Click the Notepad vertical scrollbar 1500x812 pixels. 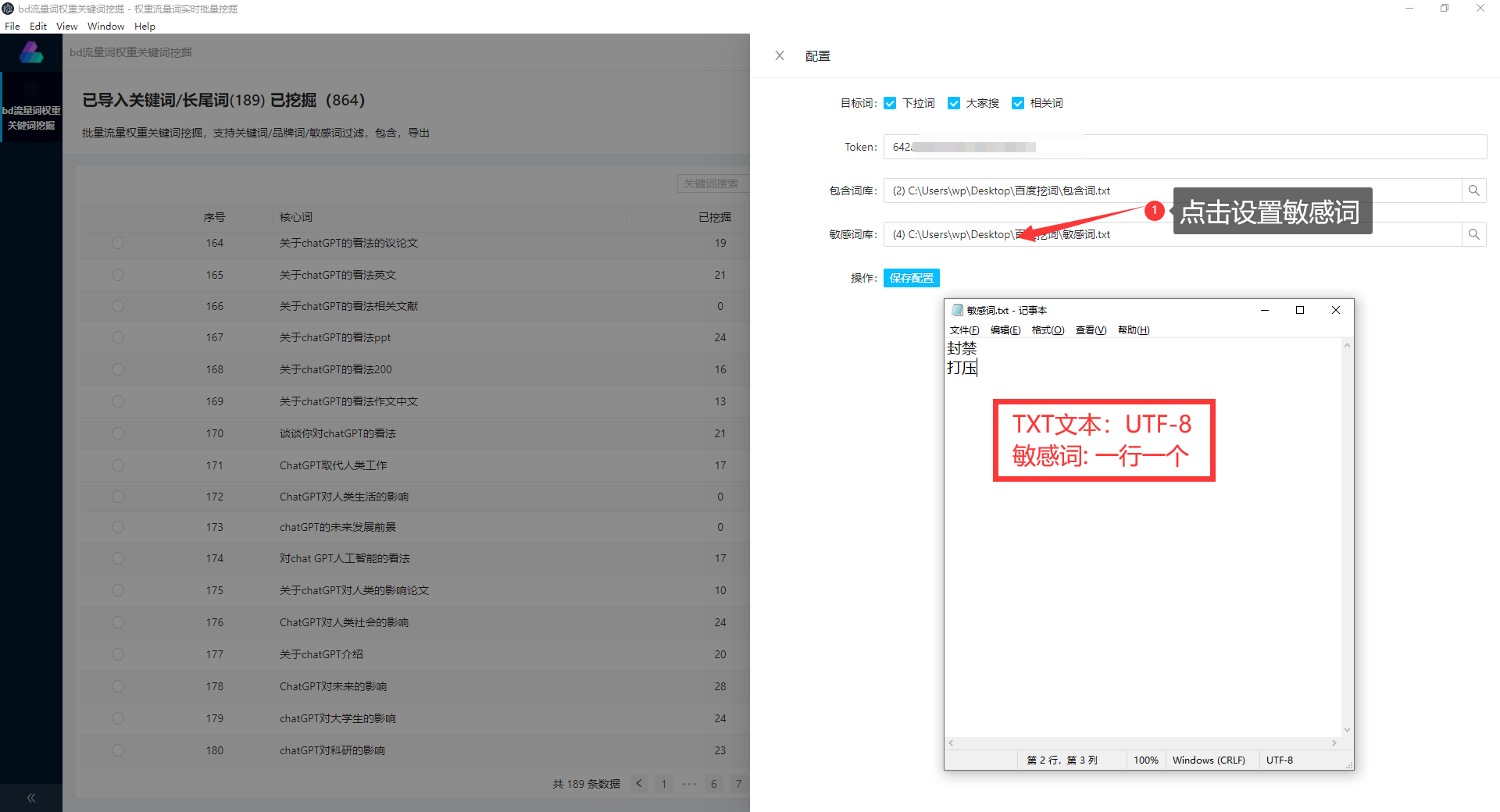[1346, 539]
